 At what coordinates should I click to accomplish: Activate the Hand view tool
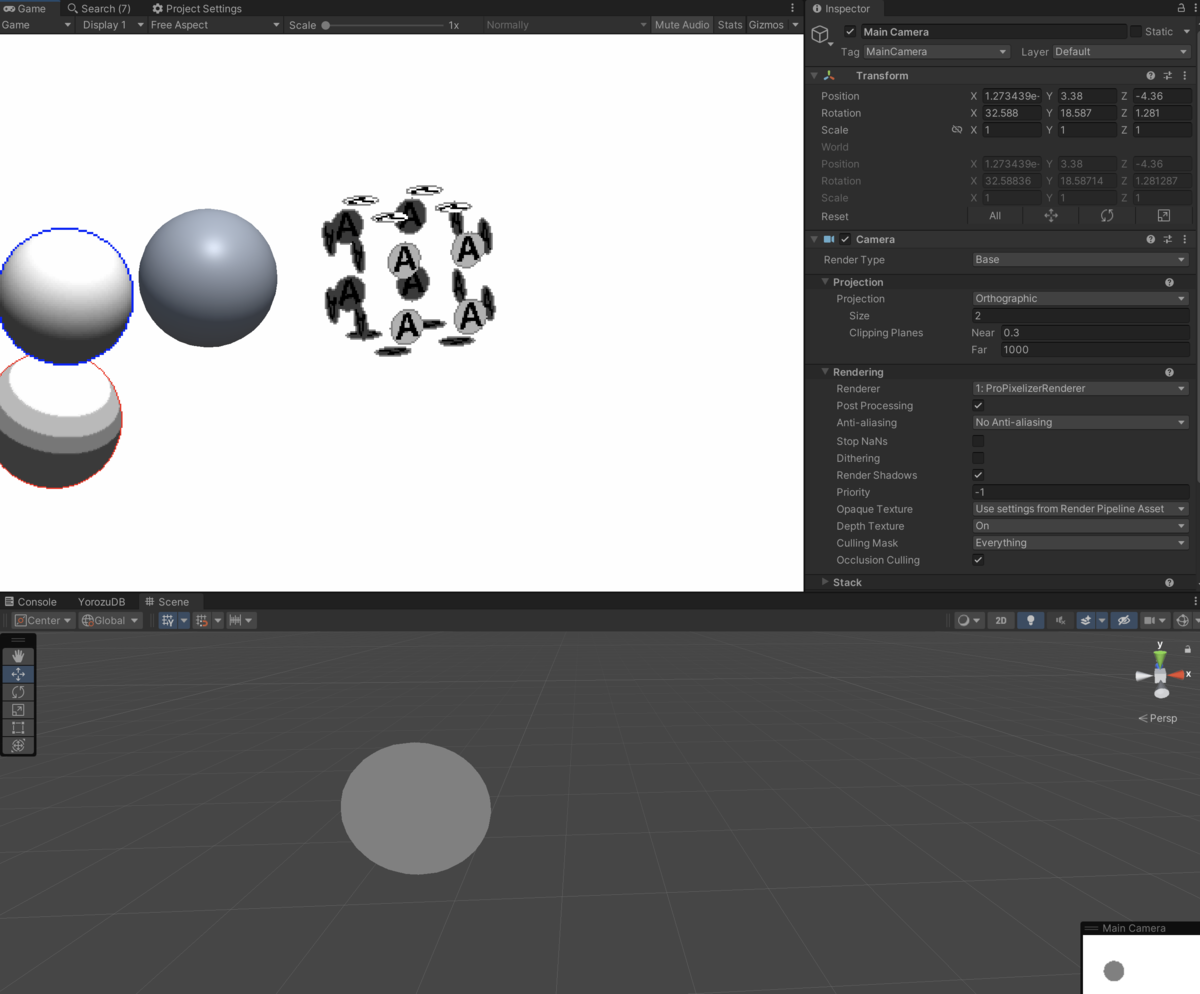[18, 655]
